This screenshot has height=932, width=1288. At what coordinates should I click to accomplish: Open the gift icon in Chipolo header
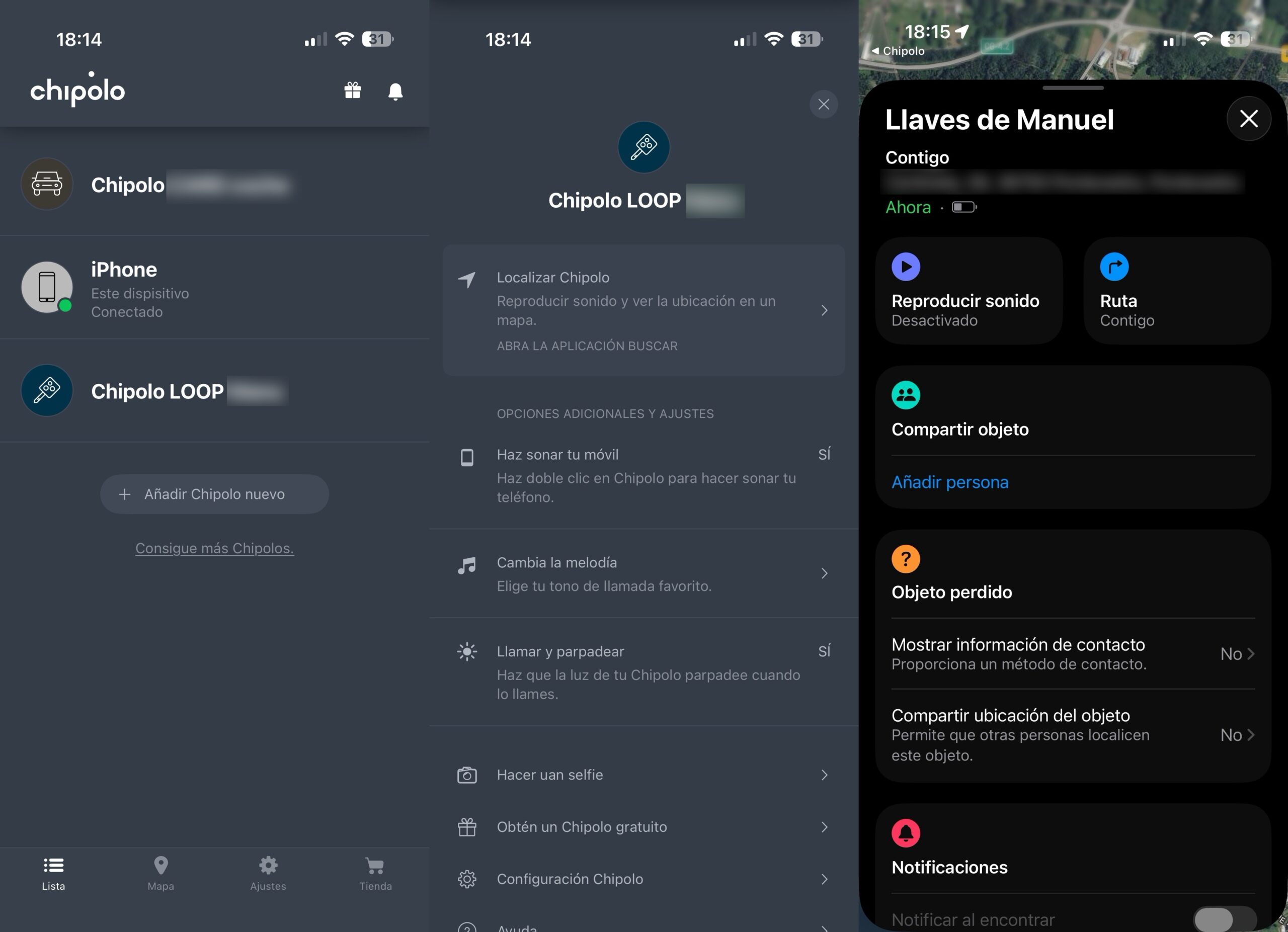353,91
